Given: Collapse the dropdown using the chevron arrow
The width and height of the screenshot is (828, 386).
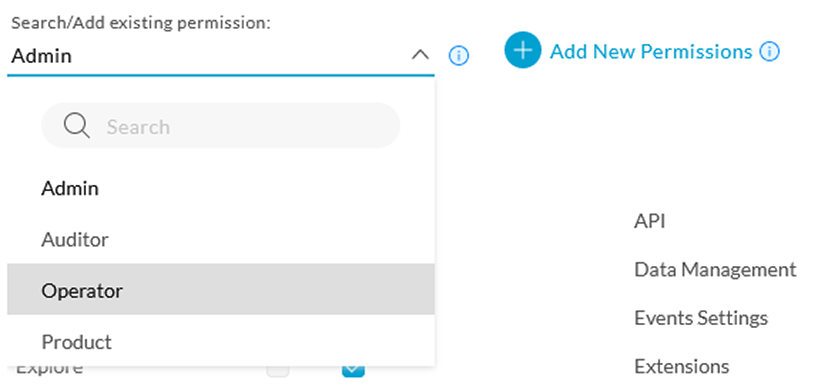Looking at the screenshot, I should [420, 54].
